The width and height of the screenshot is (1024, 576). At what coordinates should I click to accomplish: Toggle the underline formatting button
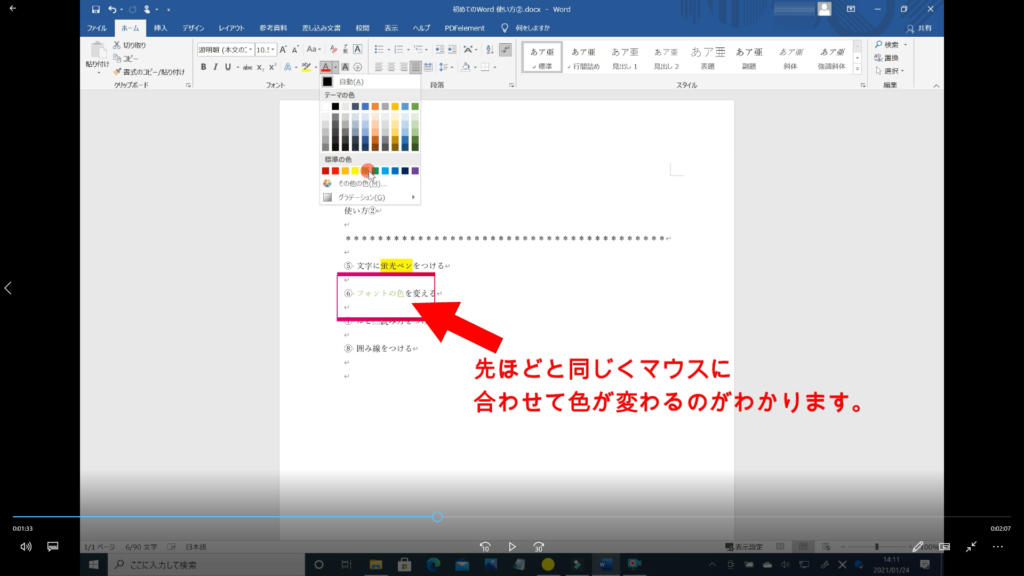(227, 67)
